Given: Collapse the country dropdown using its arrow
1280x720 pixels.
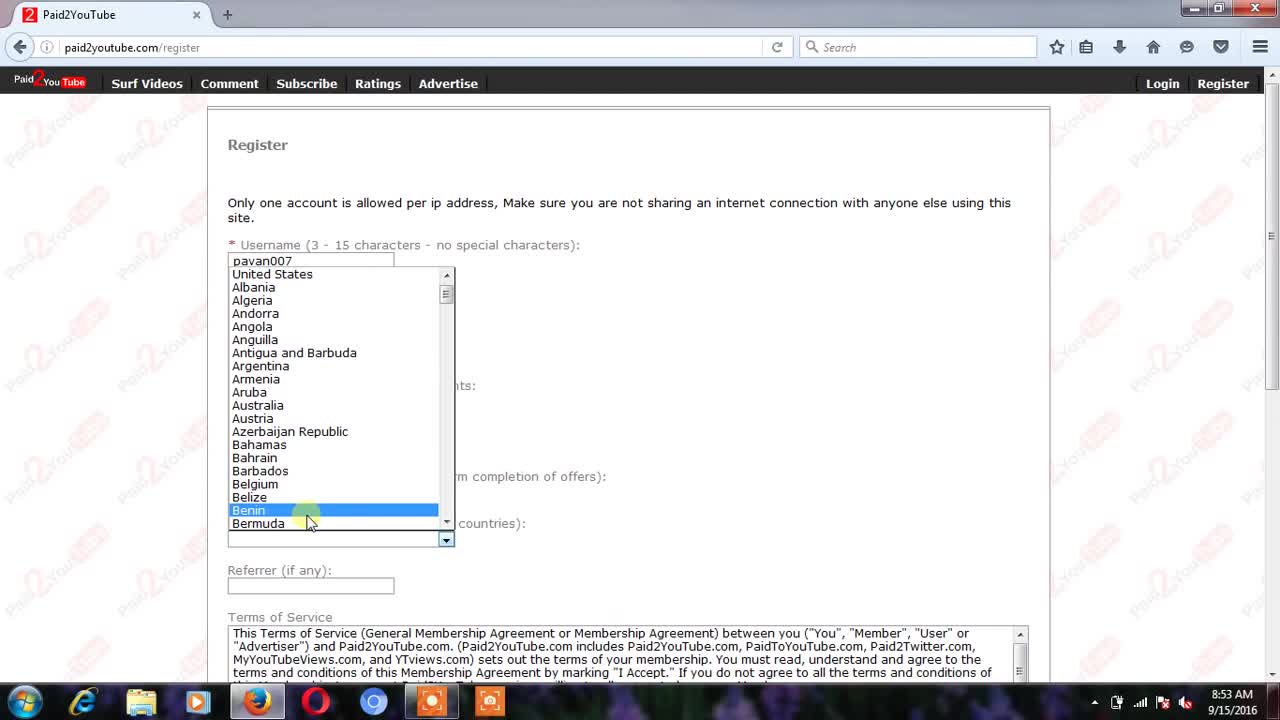Looking at the screenshot, I should click(x=446, y=539).
